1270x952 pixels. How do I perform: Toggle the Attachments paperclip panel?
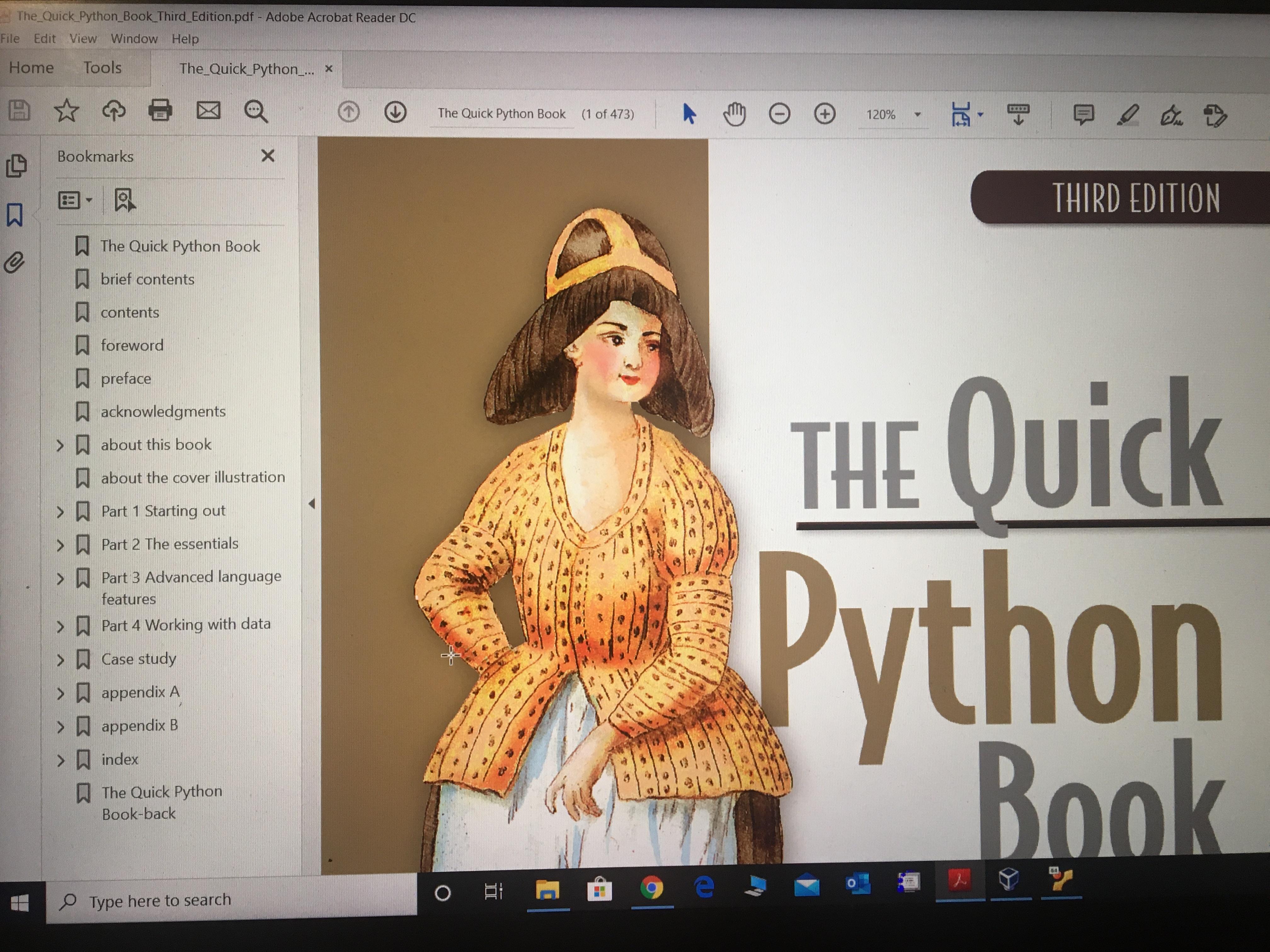pos(14,263)
